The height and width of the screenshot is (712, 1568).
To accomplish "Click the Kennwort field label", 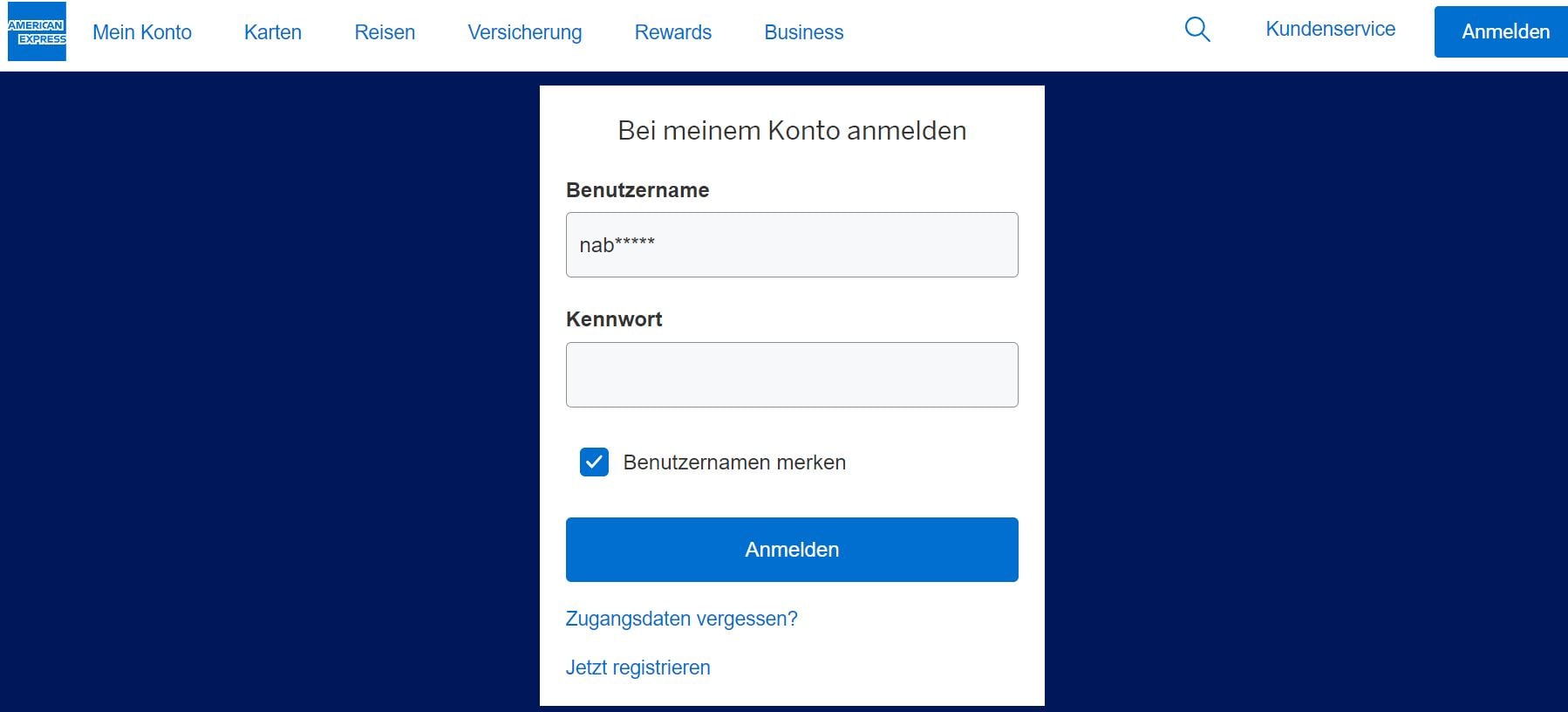I will (x=614, y=319).
